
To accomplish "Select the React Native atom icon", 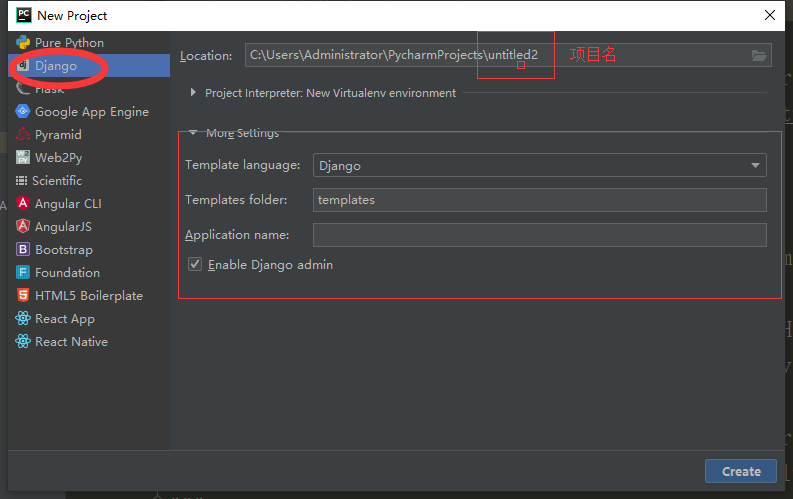I will (23, 341).
